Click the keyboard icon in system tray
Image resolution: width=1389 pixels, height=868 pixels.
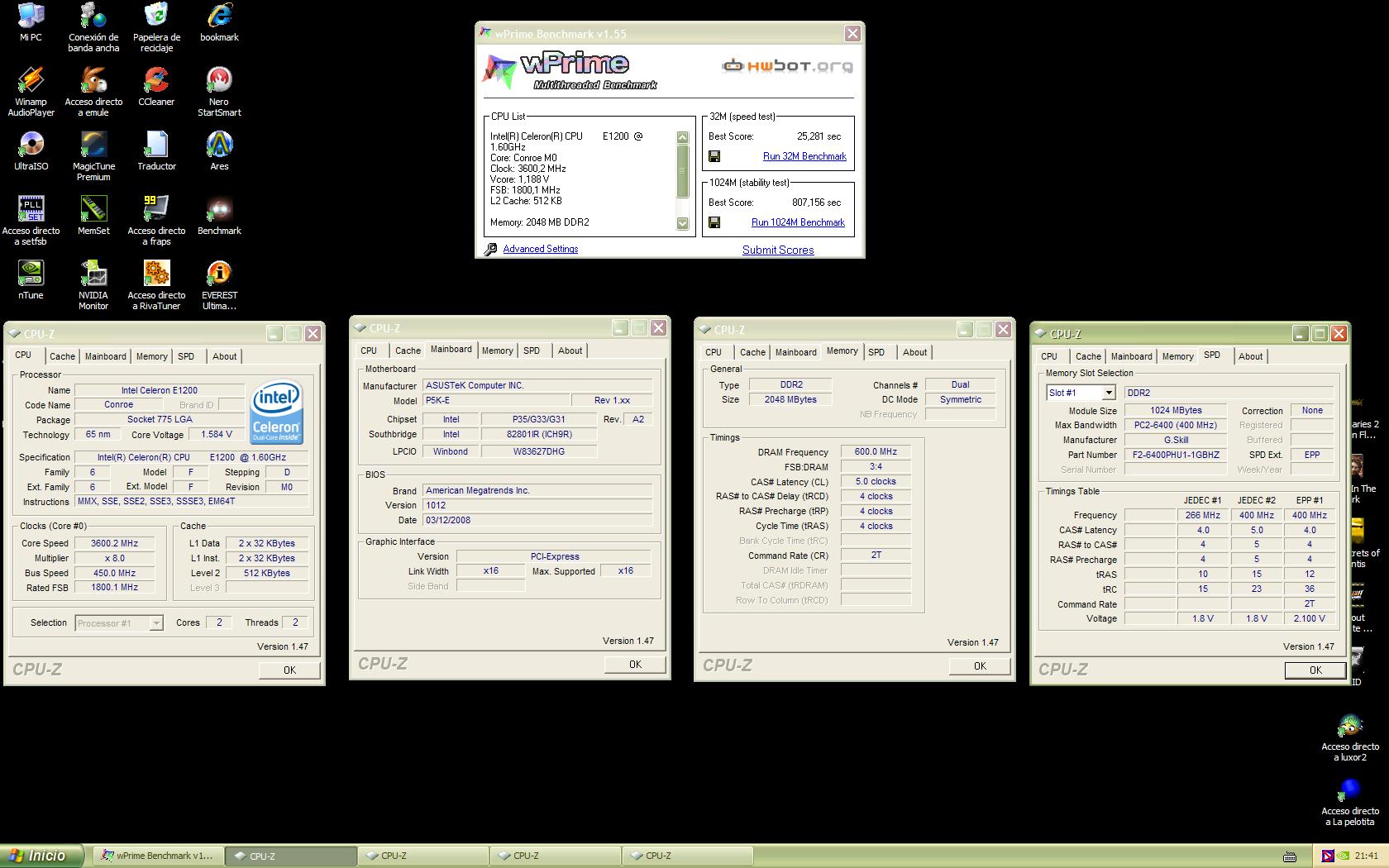pyautogui.click(x=1289, y=856)
